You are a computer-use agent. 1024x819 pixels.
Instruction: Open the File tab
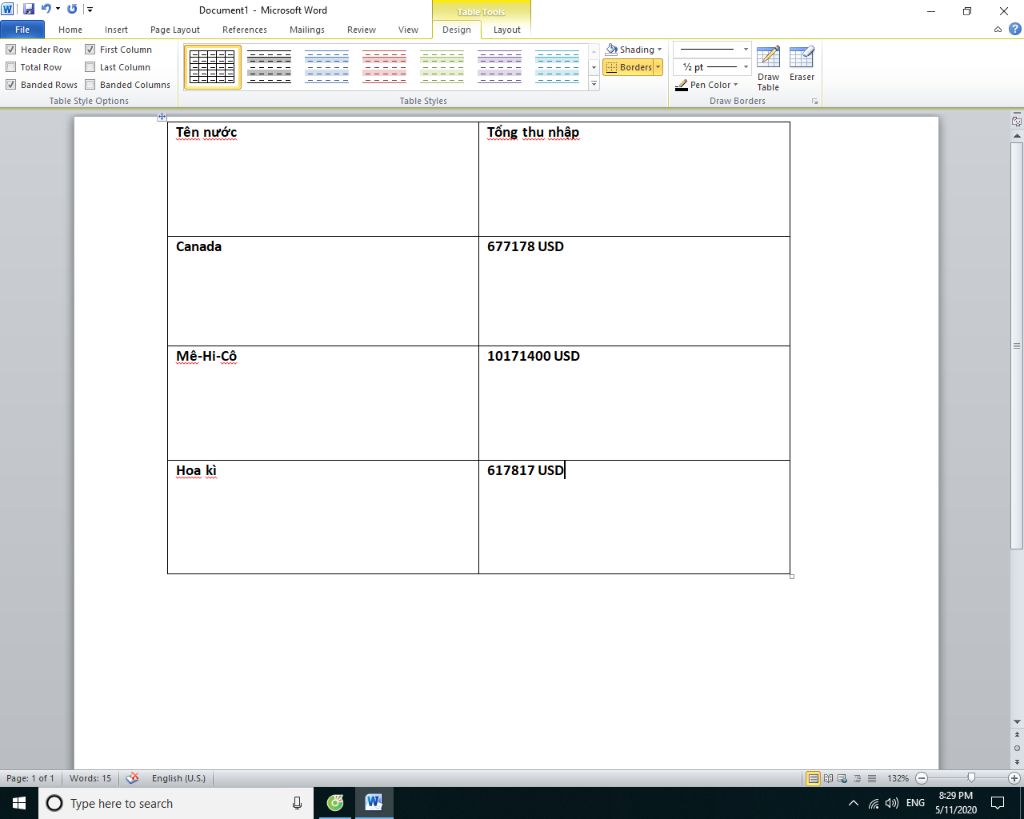(22, 29)
